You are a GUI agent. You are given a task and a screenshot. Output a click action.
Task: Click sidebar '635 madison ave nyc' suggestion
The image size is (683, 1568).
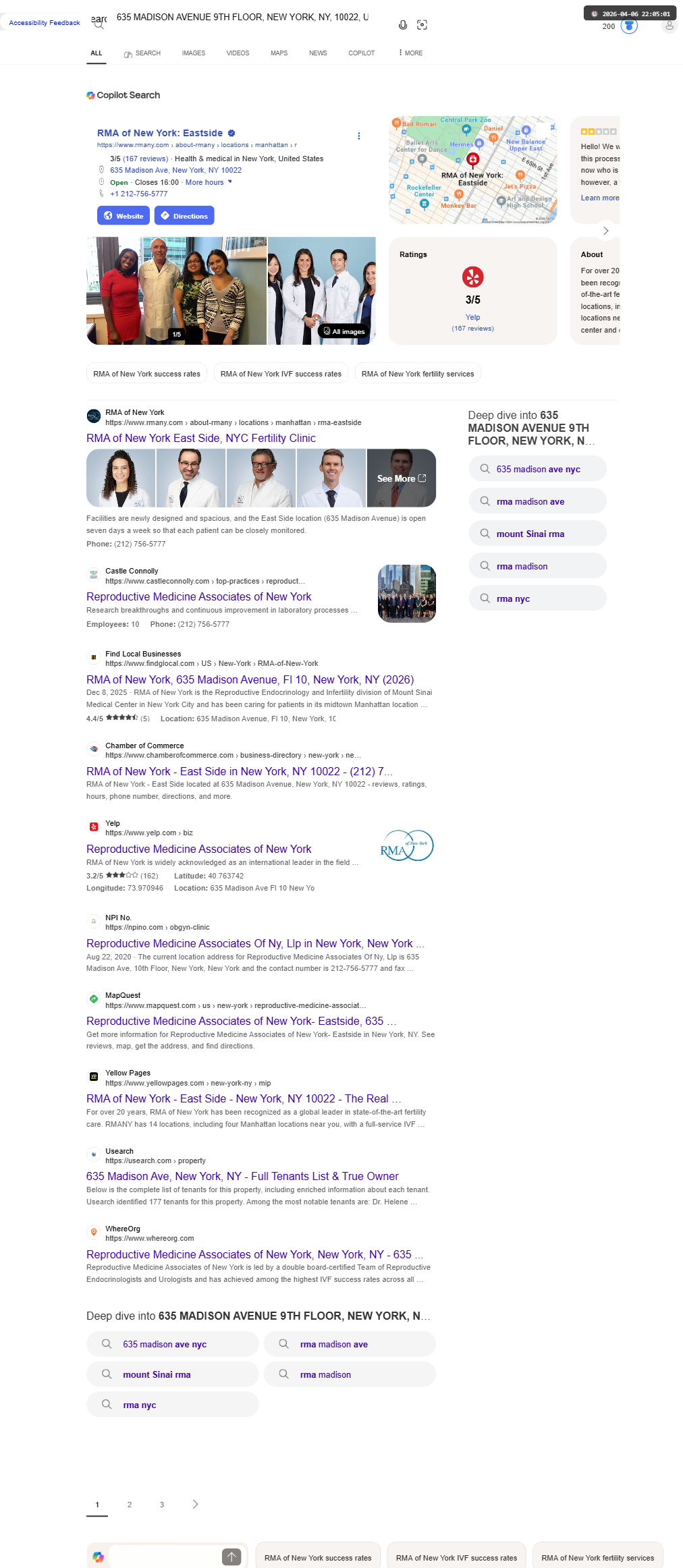click(537, 469)
